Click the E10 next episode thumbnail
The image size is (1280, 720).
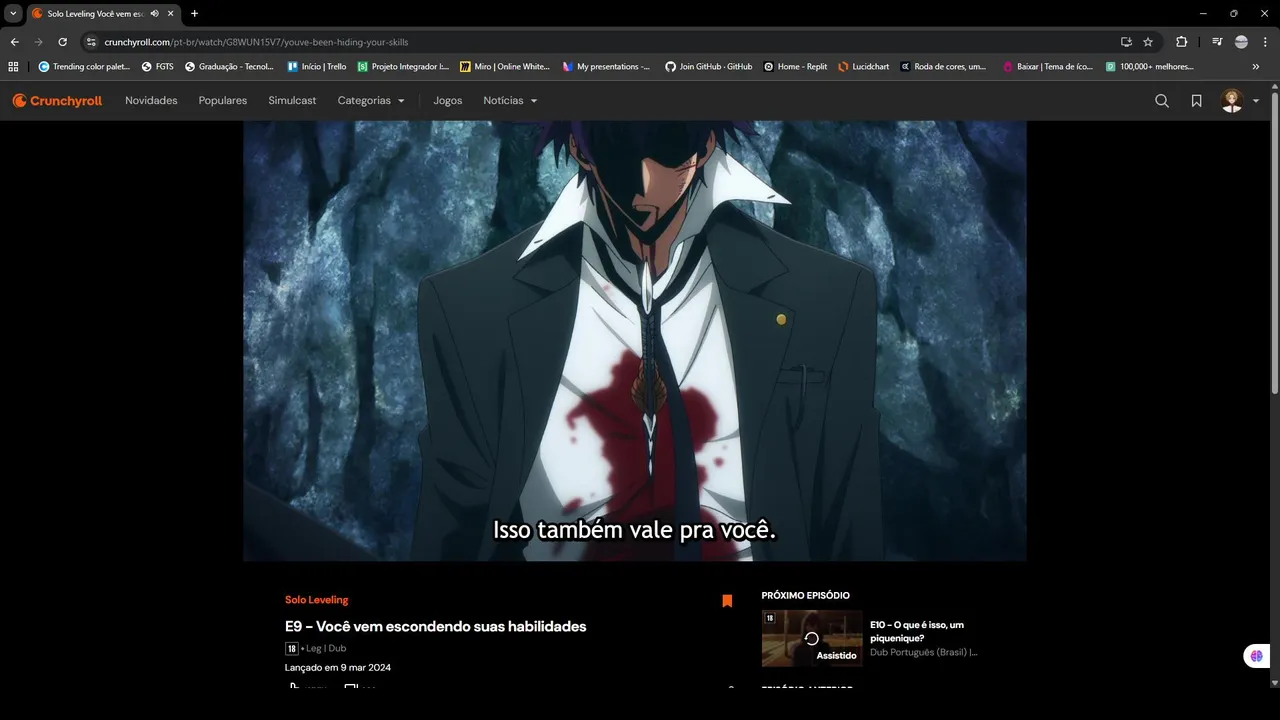pyautogui.click(x=812, y=638)
